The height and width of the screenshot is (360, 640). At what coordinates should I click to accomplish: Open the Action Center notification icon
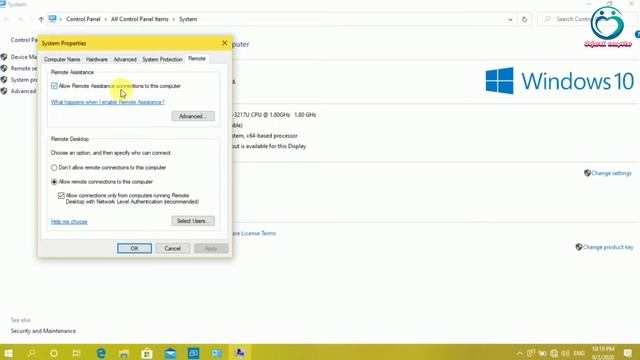[x=628, y=353]
